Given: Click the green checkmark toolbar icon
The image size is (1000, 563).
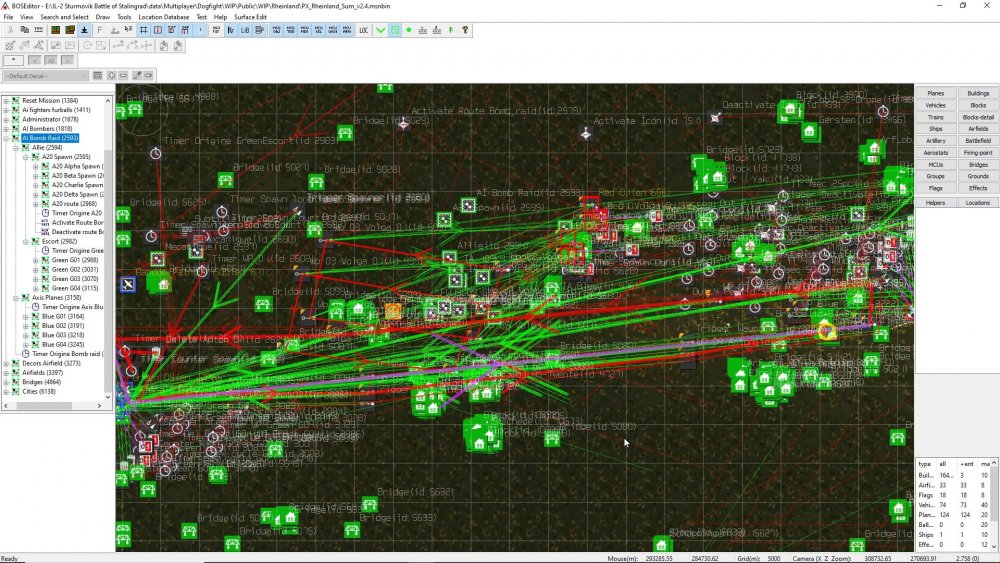Looking at the screenshot, I should point(380,30).
